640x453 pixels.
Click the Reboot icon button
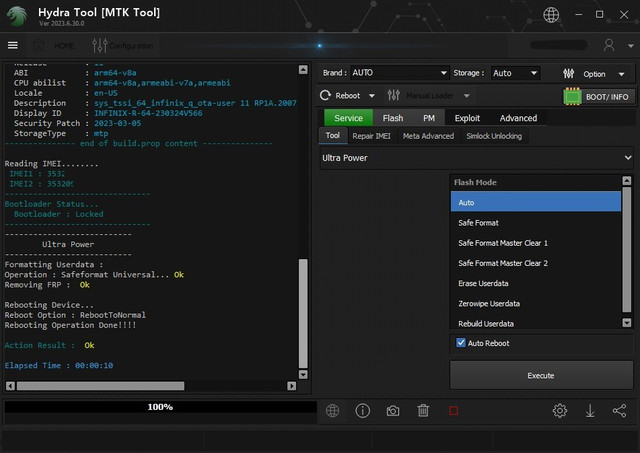(325, 95)
